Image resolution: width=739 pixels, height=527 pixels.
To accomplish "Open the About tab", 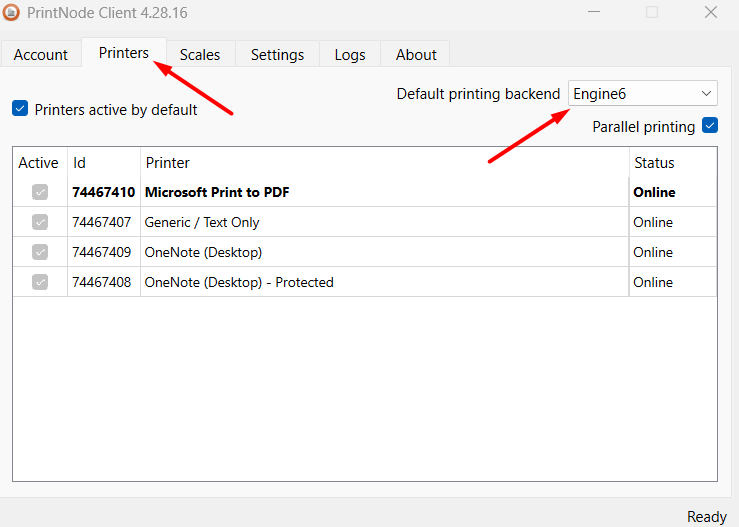I will point(416,55).
